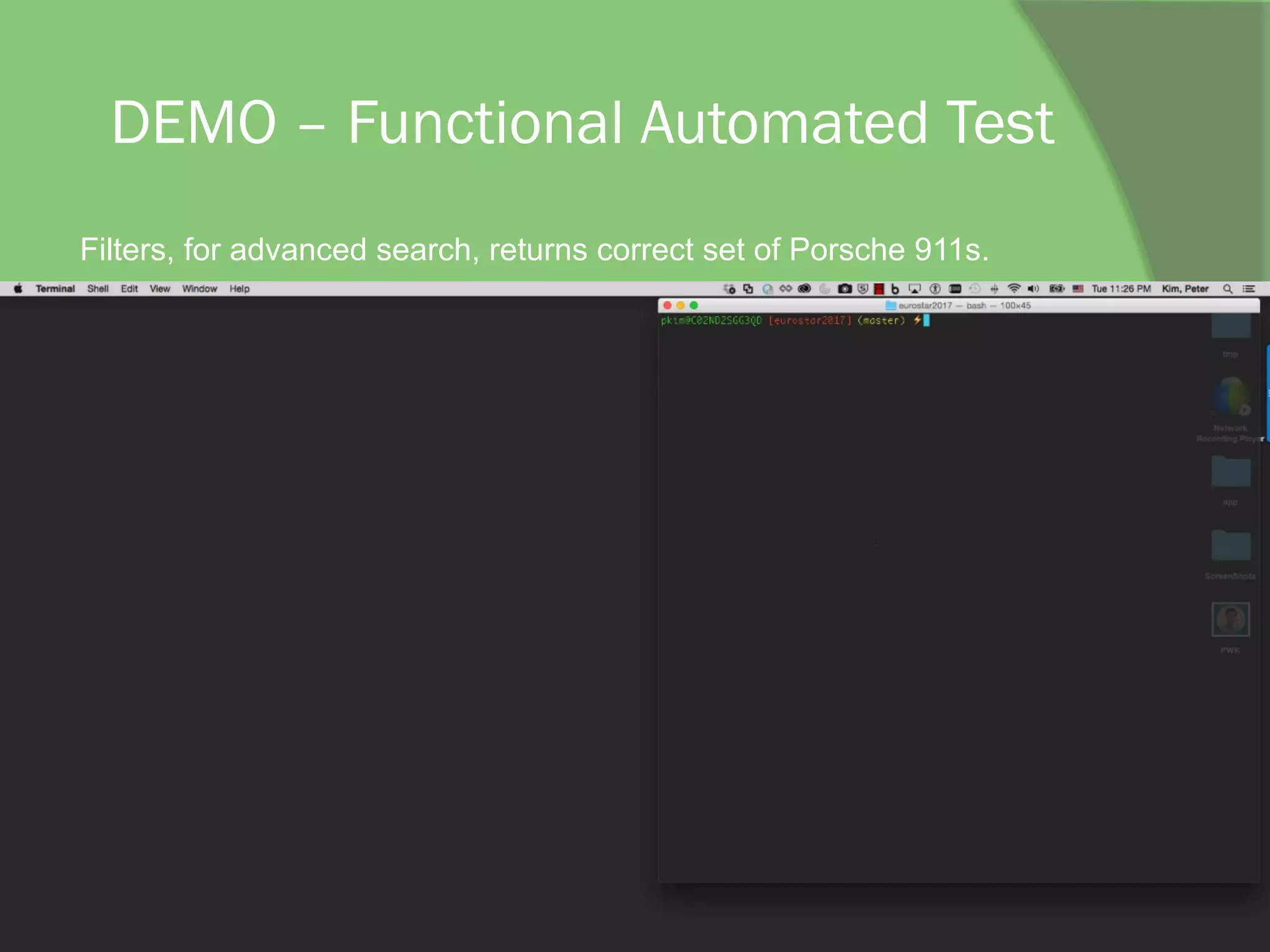
Task: Click the (master) branch prompt text
Action: point(881,320)
